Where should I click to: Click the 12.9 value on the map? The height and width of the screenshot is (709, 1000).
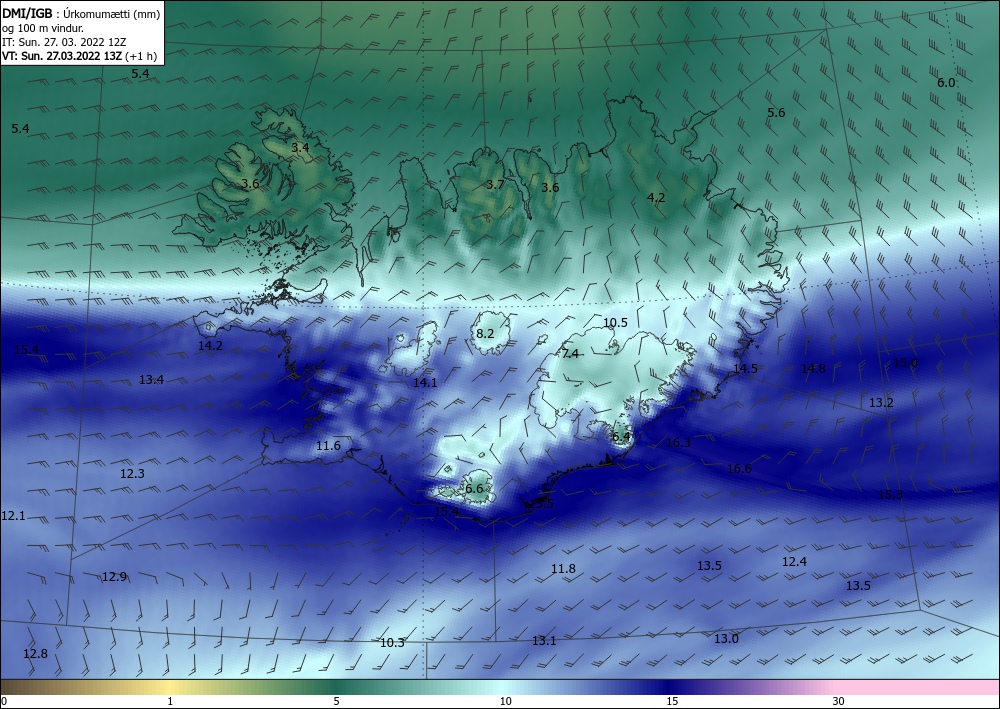[x=114, y=577]
